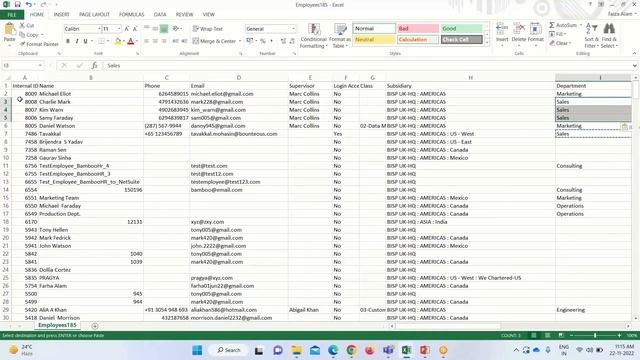Toggle Align Left button
The height and width of the screenshot is (360, 640).
coord(146,41)
